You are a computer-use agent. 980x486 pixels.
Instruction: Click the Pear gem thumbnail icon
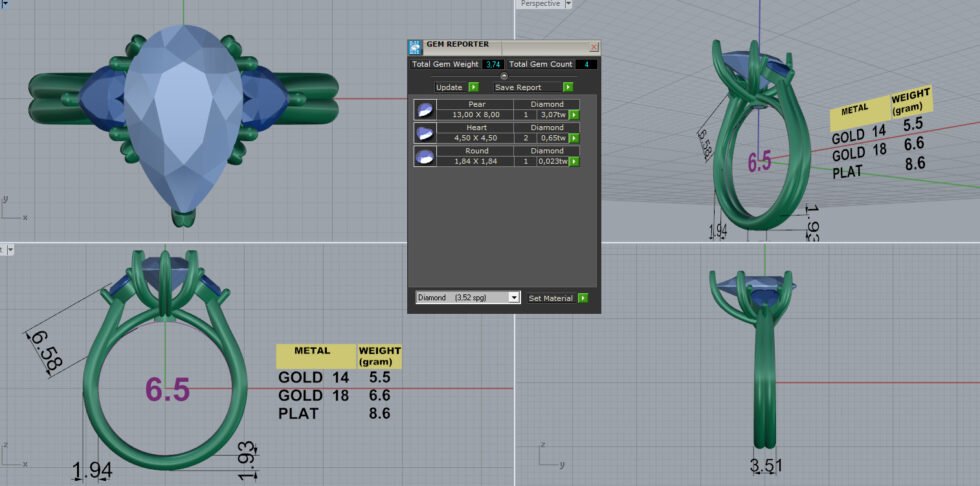tap(425, 109)
